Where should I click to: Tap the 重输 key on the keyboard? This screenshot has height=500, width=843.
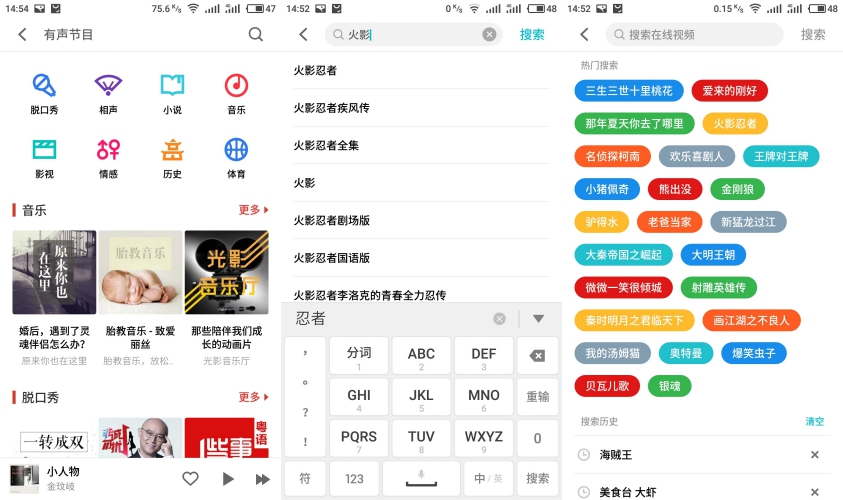537,397
